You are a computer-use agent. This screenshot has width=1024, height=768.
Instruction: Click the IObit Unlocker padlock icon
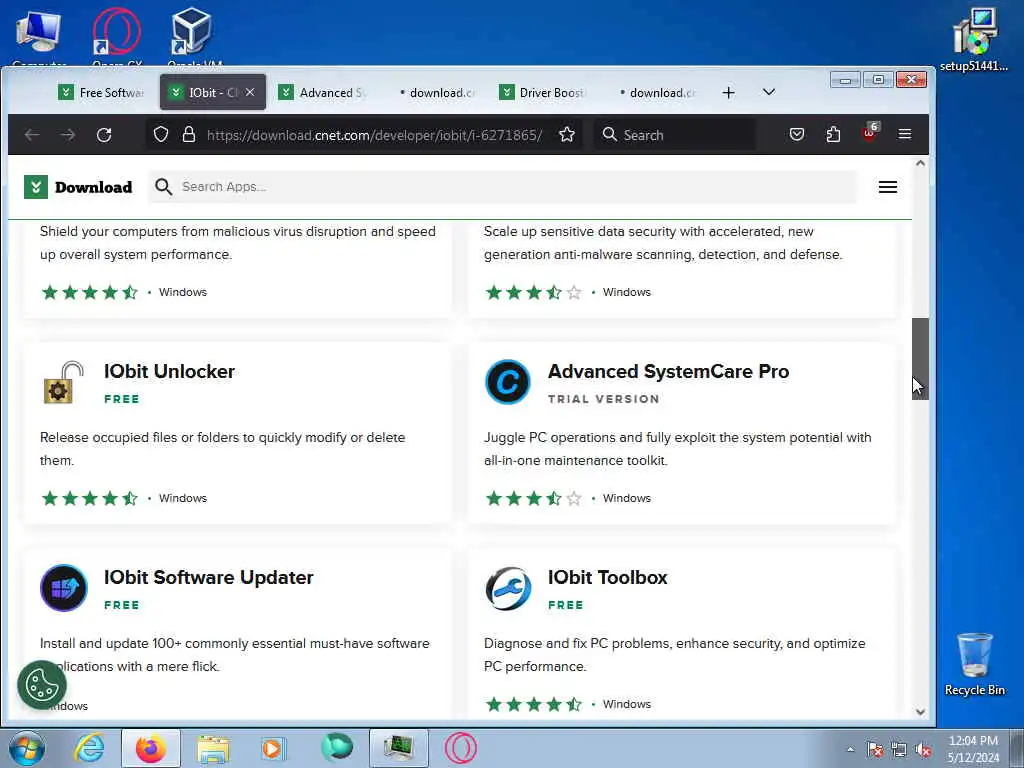click(63, 383)
